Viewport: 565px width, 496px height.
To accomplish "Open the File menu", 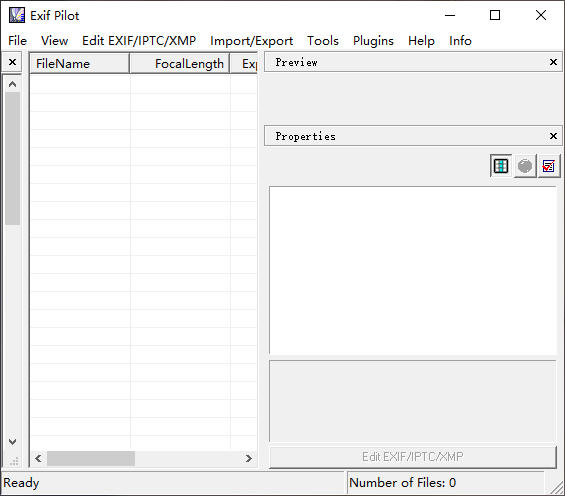I will click(17, 41).
